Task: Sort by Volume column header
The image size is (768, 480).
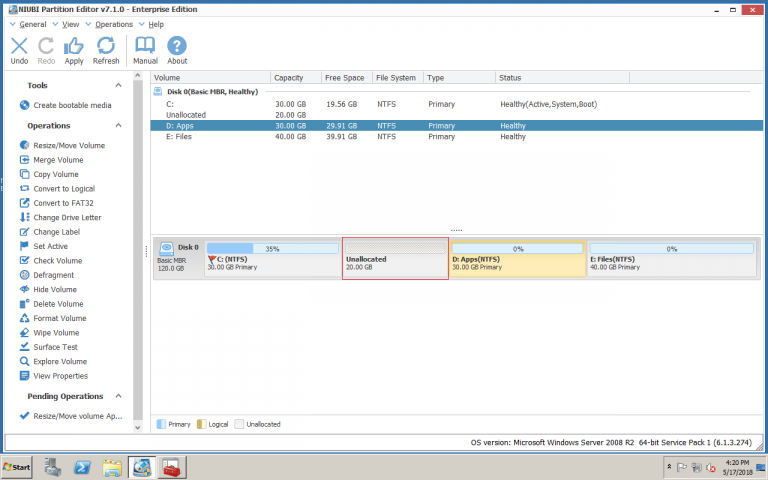Action: tap(211, 77)
